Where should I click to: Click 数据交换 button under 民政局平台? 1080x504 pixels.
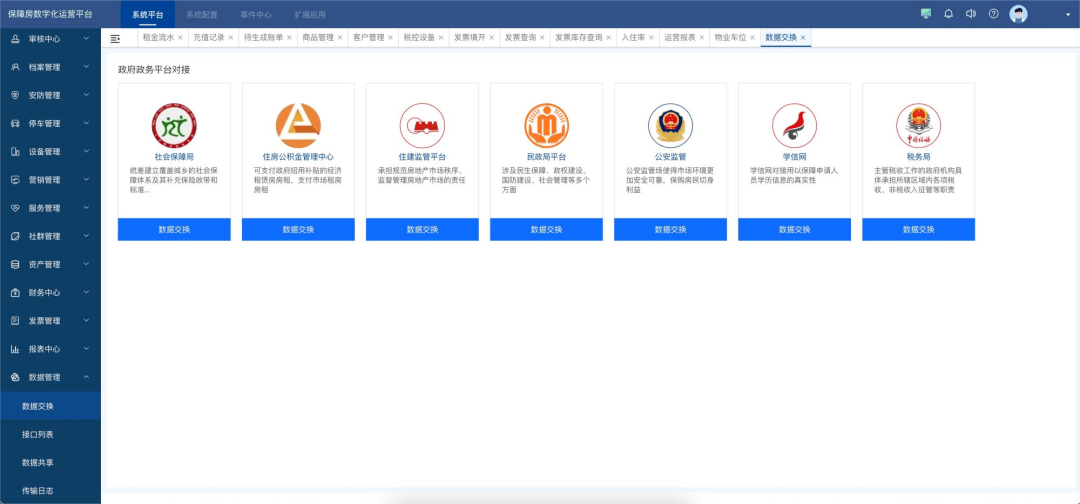[x=546, y=229]
